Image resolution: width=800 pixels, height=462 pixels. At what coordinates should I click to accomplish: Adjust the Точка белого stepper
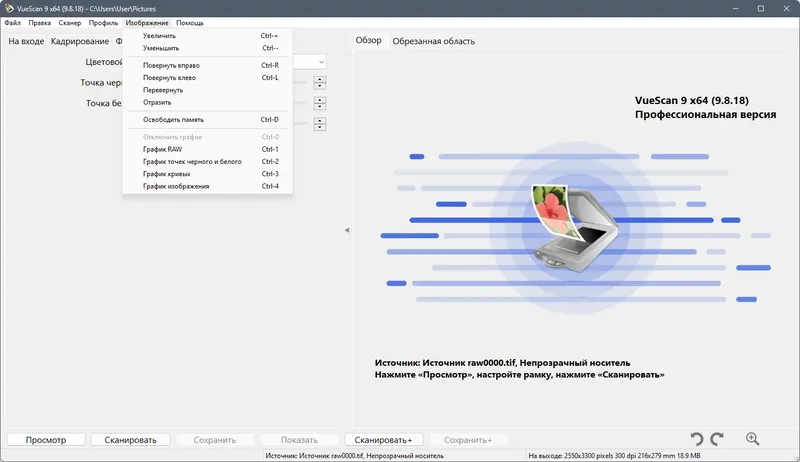click(320, 103)
